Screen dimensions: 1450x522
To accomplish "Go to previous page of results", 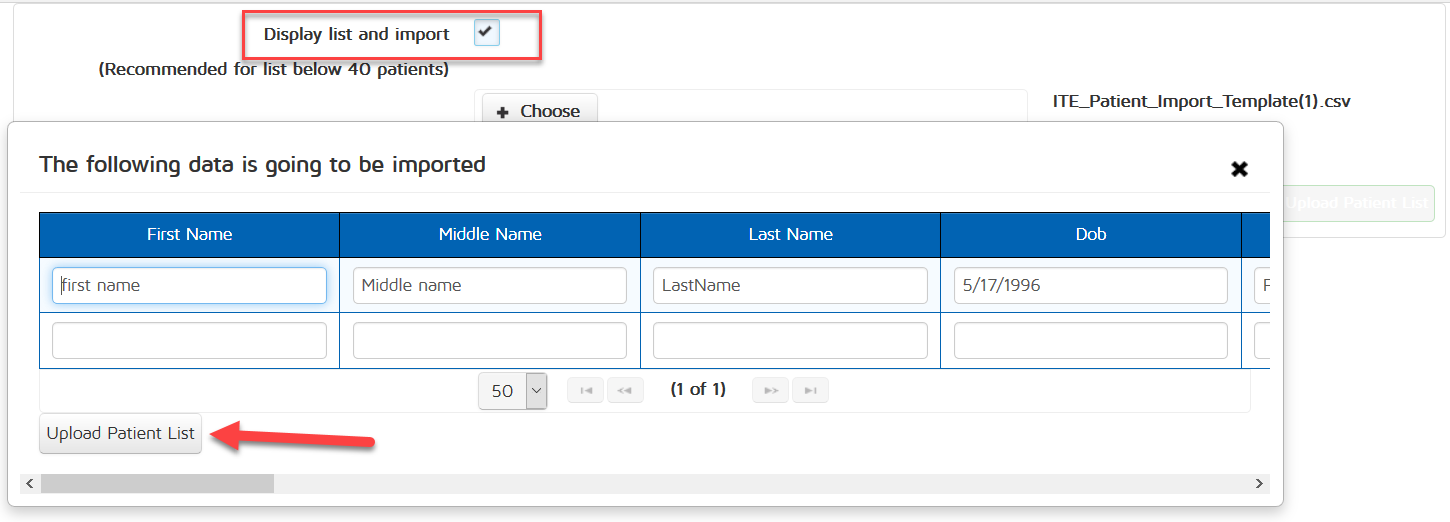I will click(624, 390).
